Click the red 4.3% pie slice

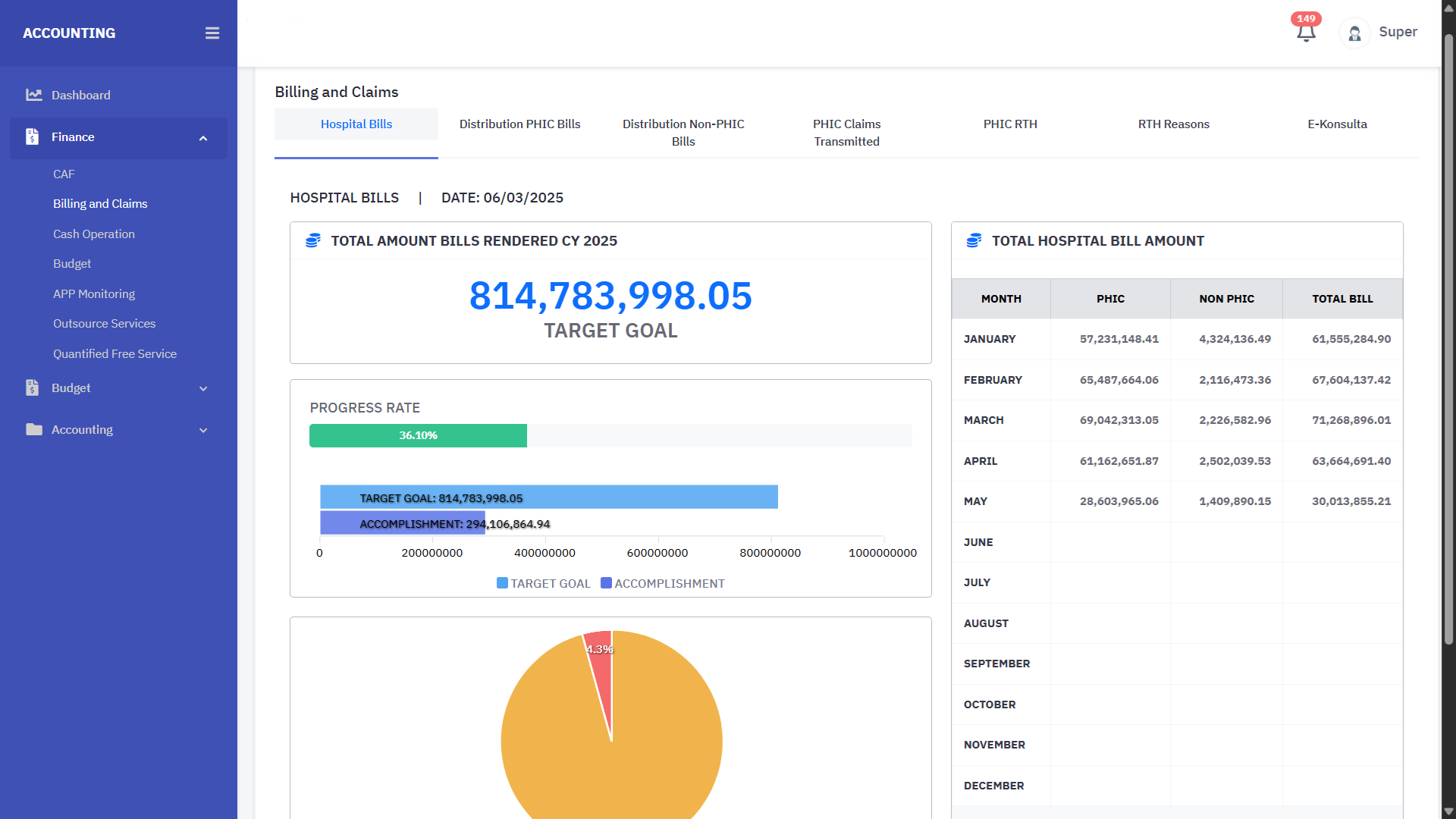(600, 658)
